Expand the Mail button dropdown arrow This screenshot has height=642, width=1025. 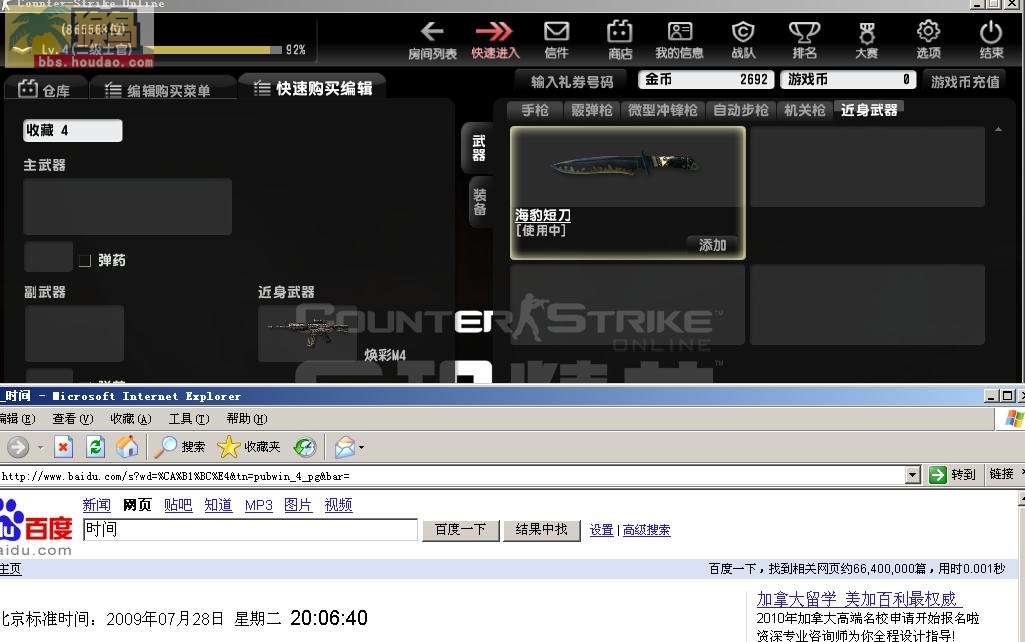click(x=361, y=448)
